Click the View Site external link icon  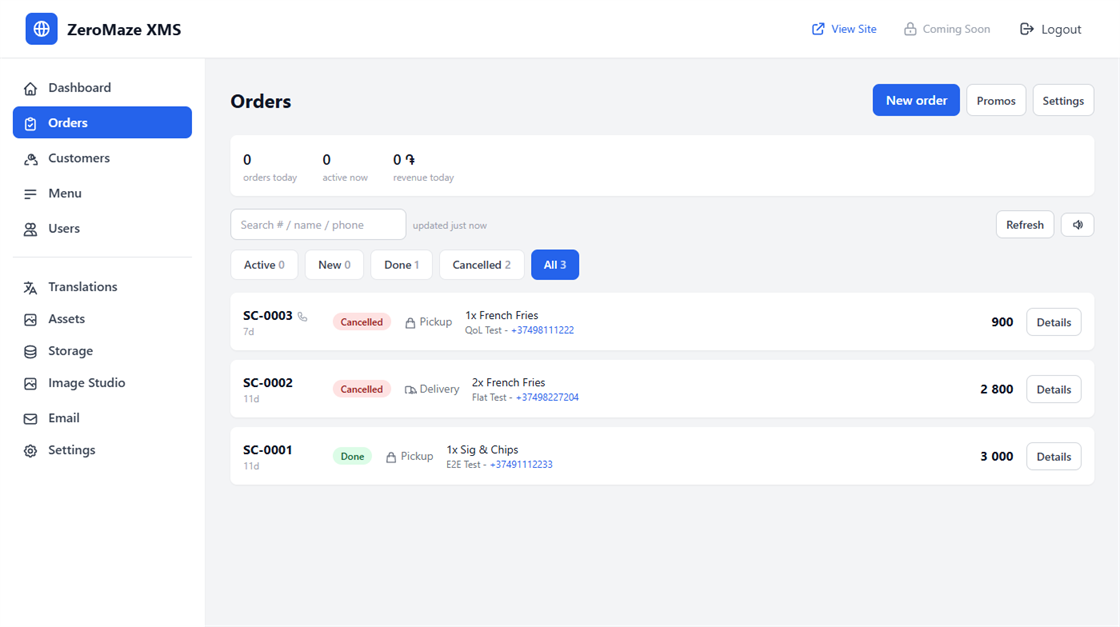point(818,29)
